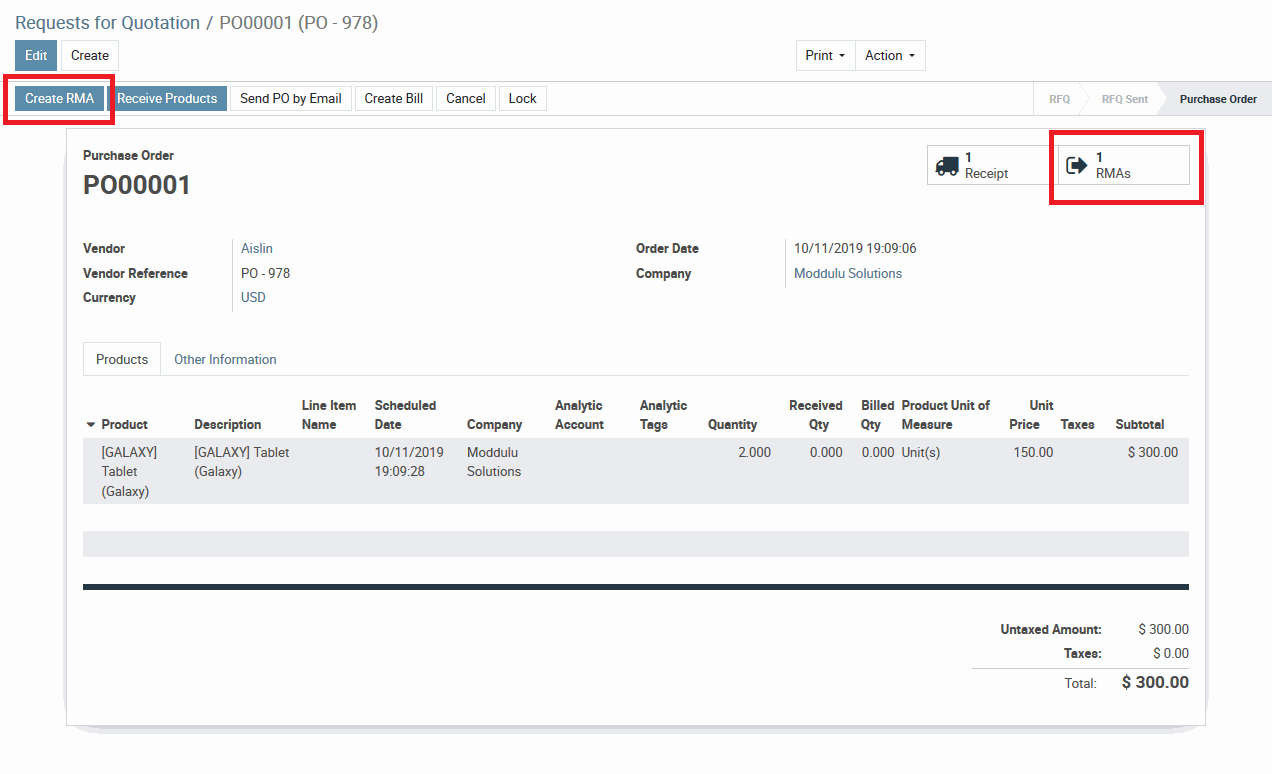This screenshot has width=1272, height=774.
Task: Click the PO00001 order title
Action: [x=137, y=185]
